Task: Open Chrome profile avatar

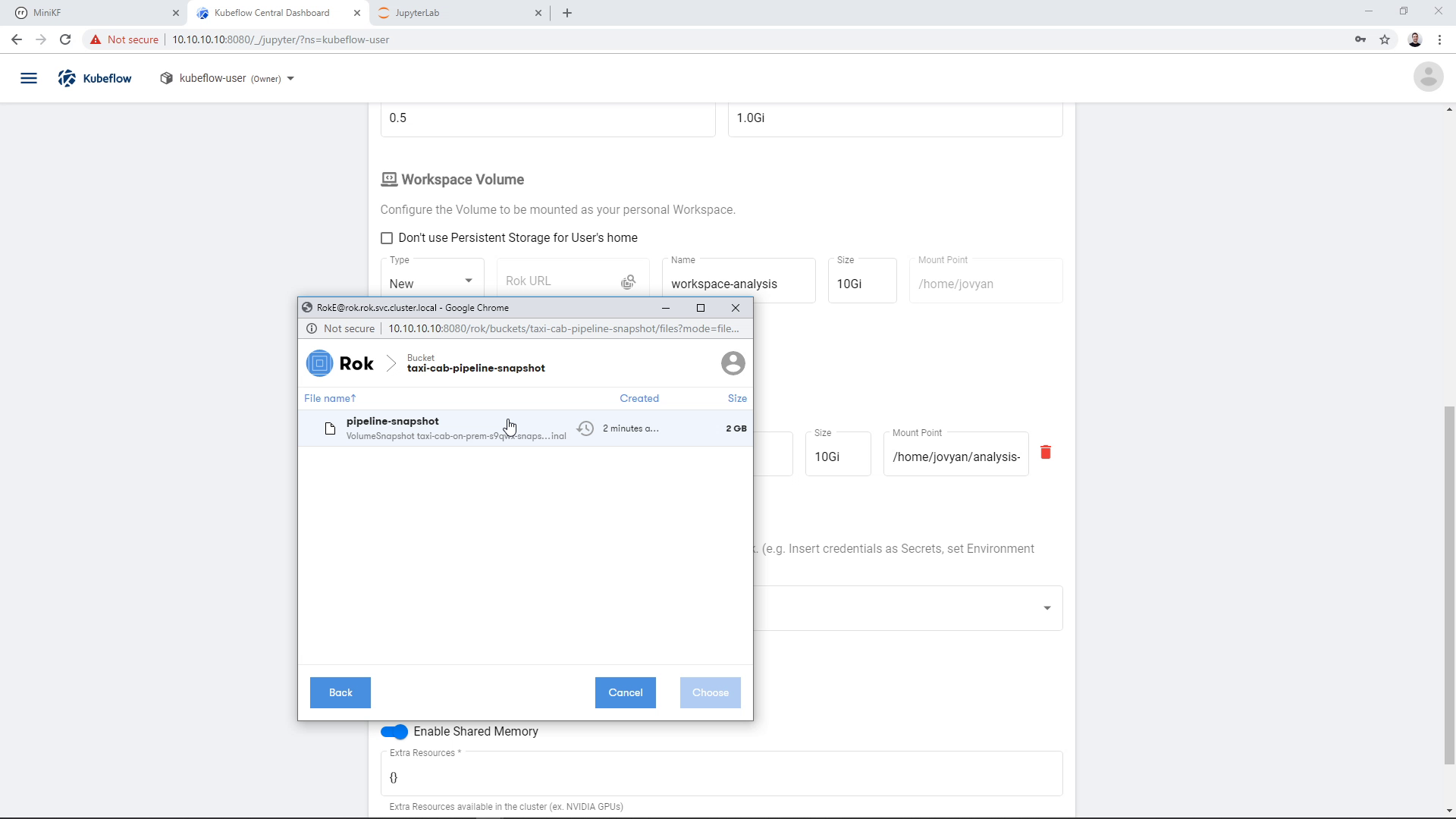Action: coord(1415,39)
